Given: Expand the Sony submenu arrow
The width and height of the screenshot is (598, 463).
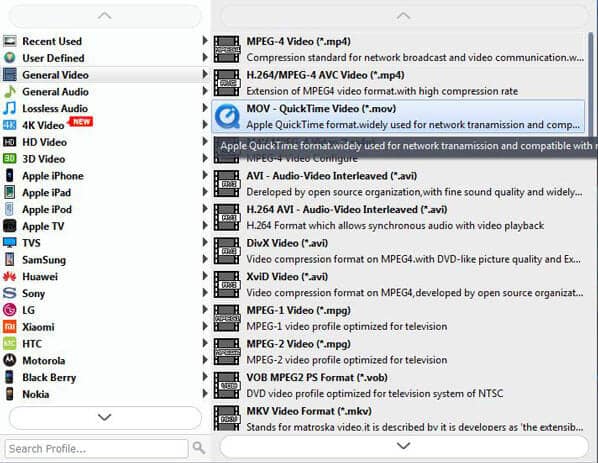Looking at the screenshot, I should click(205, 293).
